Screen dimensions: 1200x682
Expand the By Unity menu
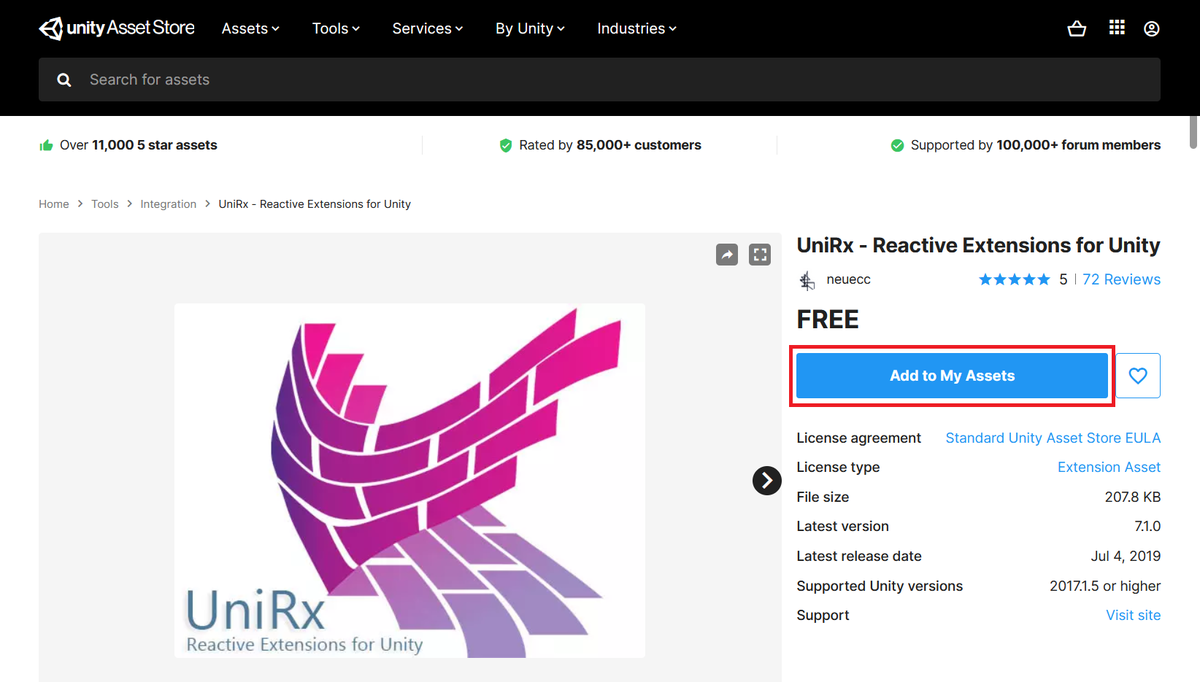point(530,28)
